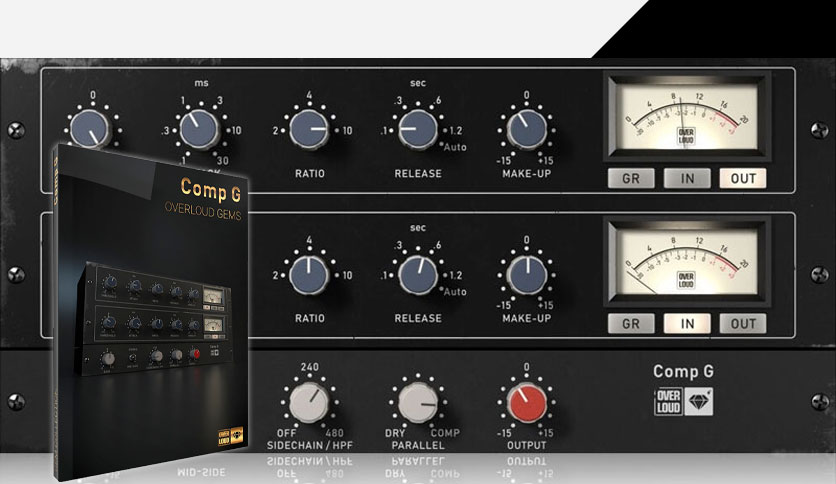This screenshot has width=836, height=484.
Task: Click the red OUTPUT knob
Action: point(526,402)
